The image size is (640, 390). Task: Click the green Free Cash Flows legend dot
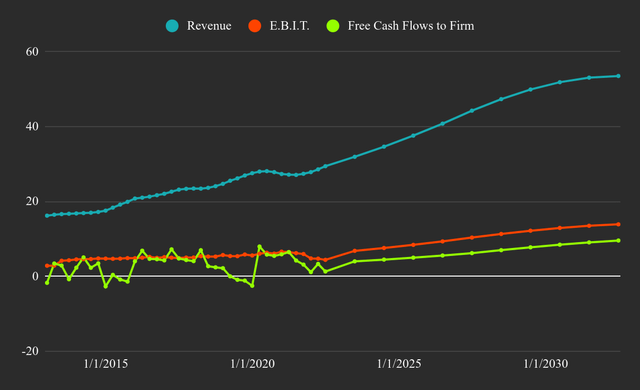[333, 26]
